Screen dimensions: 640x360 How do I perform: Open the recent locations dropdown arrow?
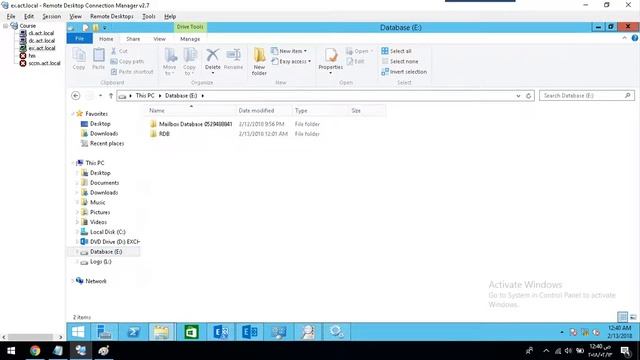pos(100,96)
